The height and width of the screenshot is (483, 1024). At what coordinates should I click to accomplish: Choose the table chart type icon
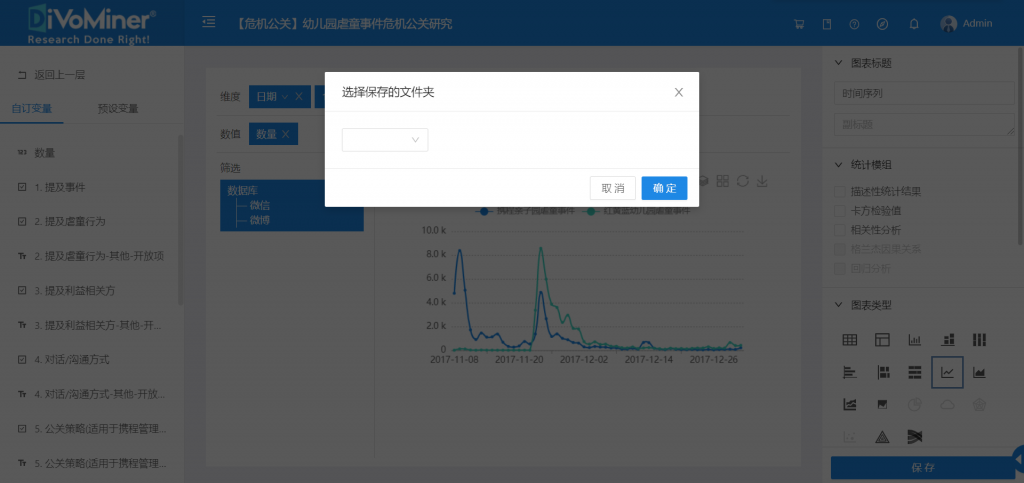coord(849,340)
